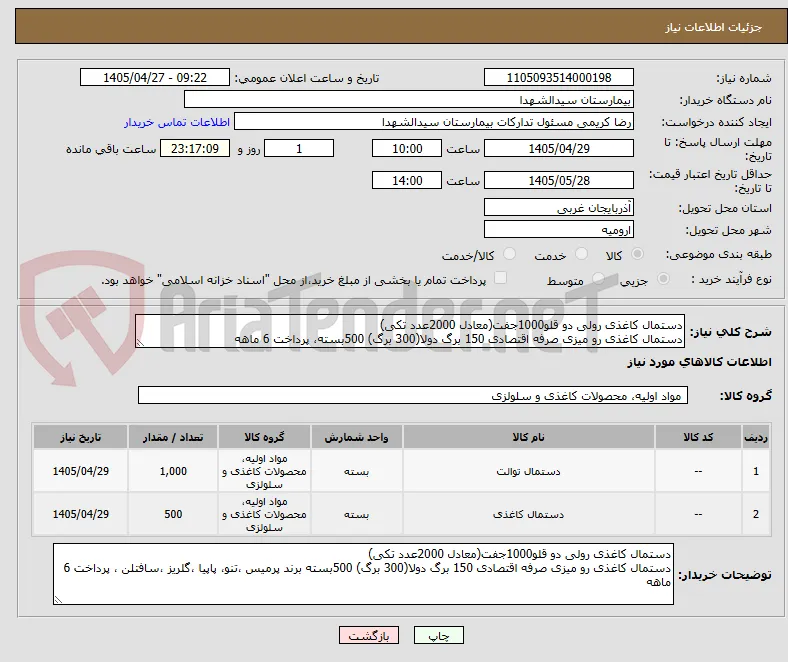The width and height of the screenshot is (788, 662).
Task: Click the گروه کالا column header
Action: click(264, 437)
